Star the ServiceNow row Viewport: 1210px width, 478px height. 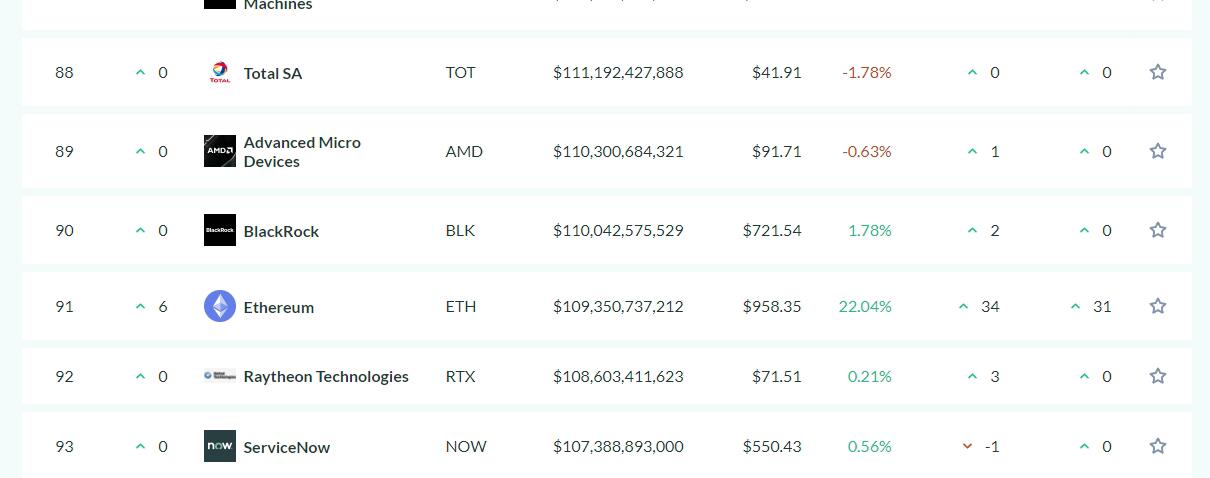coord(1158,446)
